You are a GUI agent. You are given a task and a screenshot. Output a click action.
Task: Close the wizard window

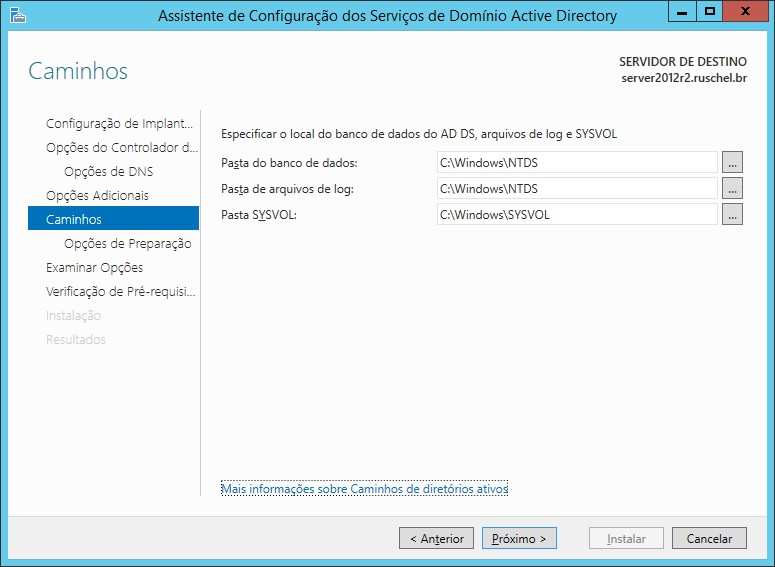pos(745,11)
